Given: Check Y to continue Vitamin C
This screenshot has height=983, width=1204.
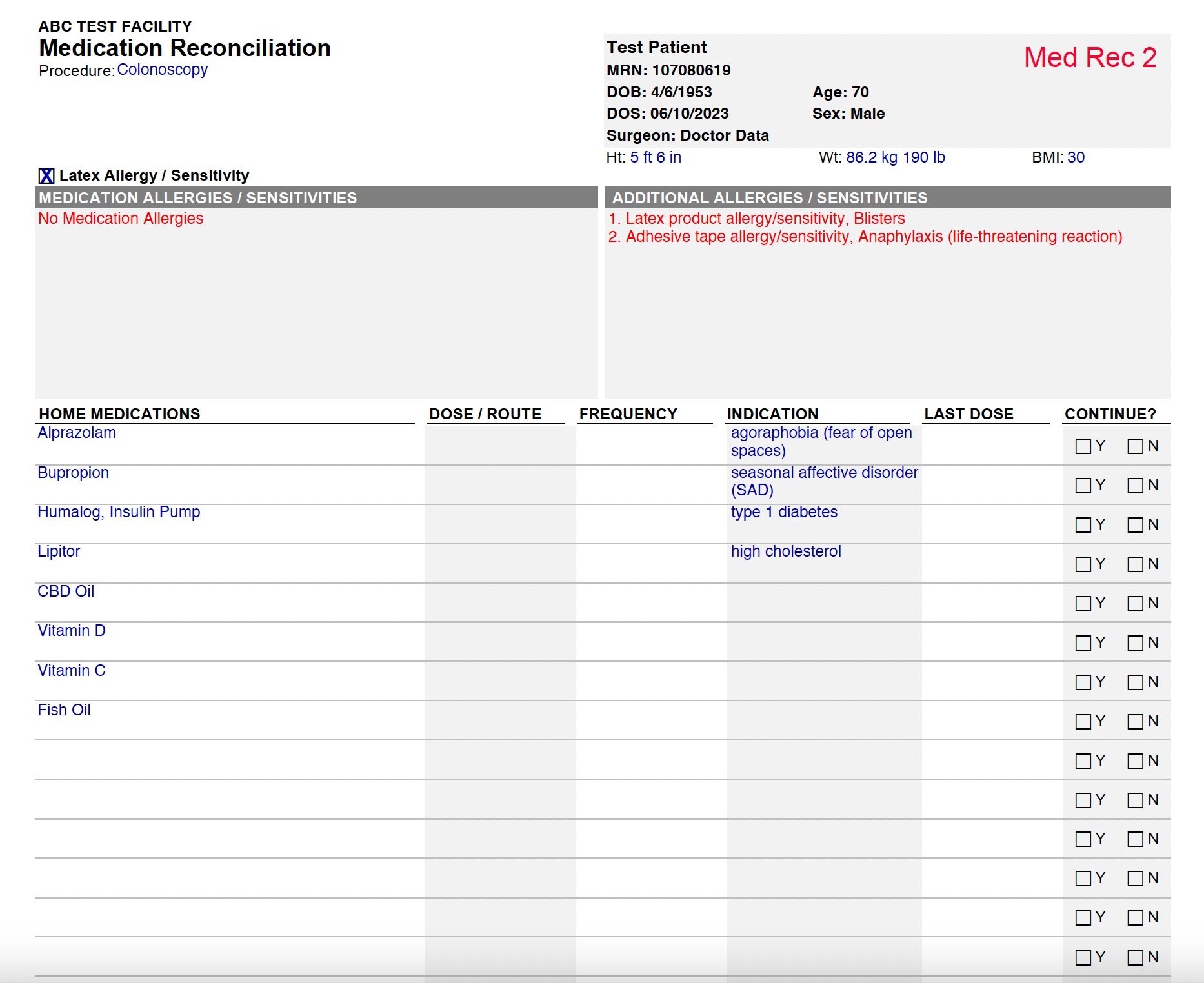Looking at the screenshot, I should 1083,682.
